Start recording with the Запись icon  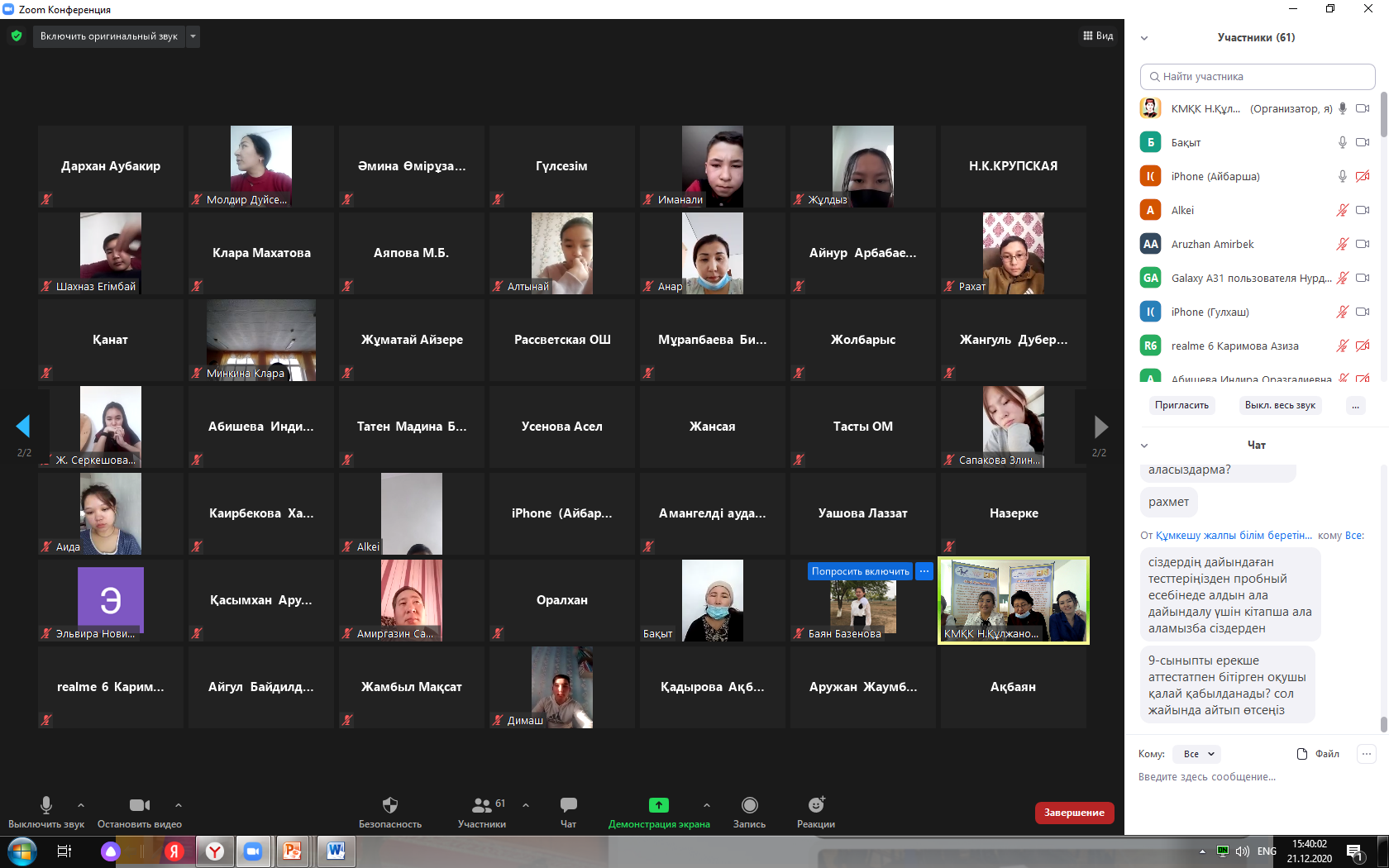(749, 805)
